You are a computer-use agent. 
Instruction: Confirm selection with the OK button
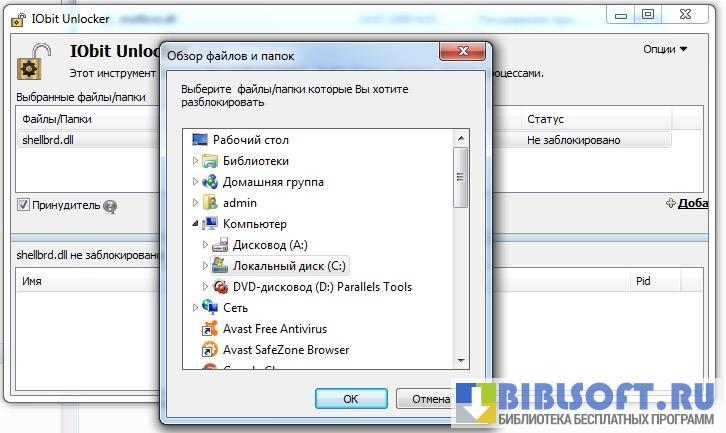click(351, 399)
